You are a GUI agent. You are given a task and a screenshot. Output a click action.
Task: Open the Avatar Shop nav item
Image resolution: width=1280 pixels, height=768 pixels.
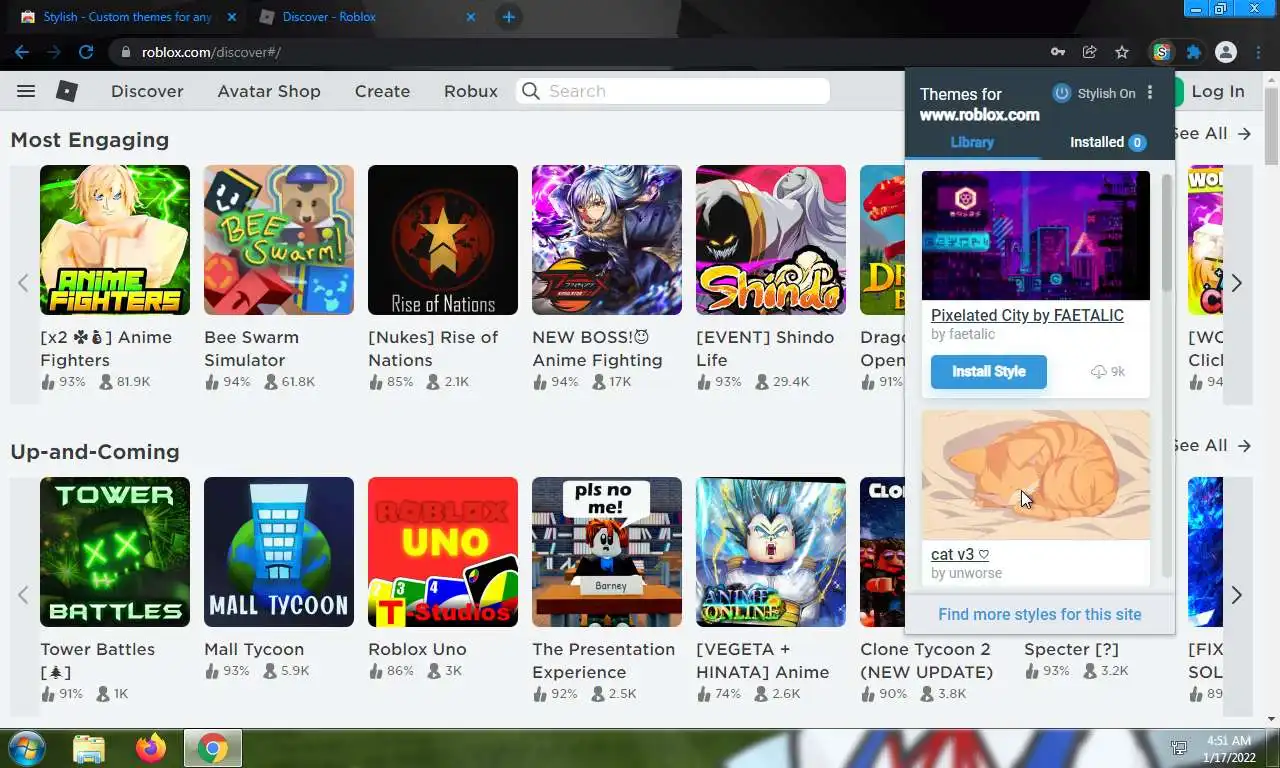(x=269, y=91)
